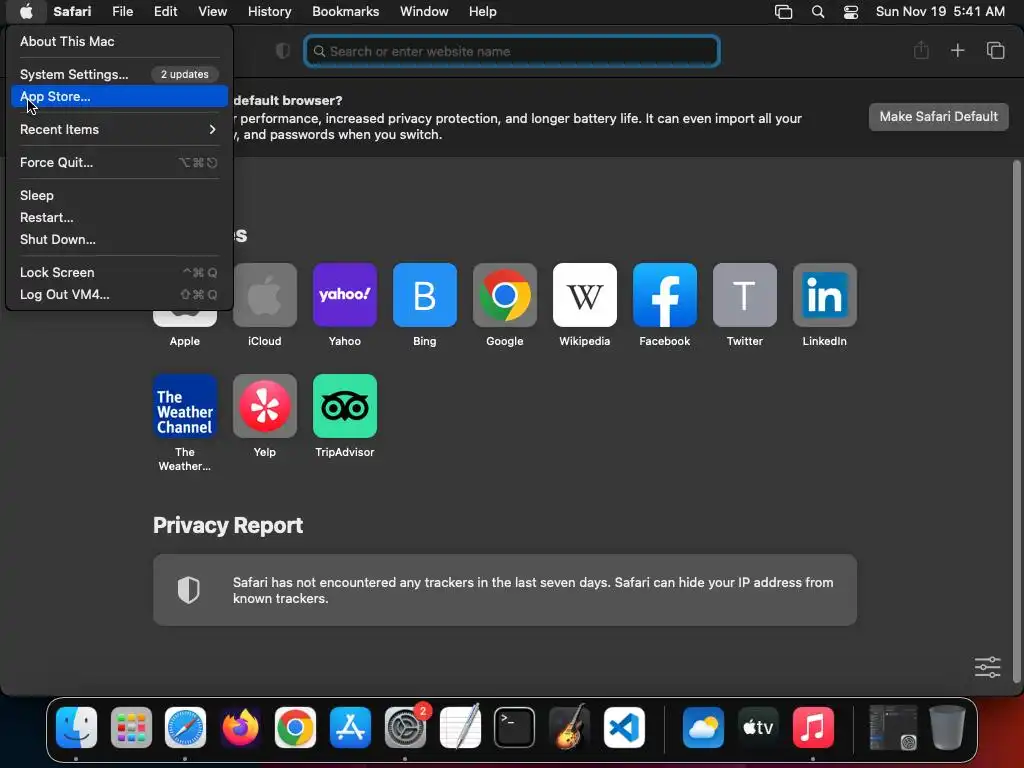Open the Trash in the Dock
The width and height of the screenshot is (1024, 768).
tap(947, 727)
